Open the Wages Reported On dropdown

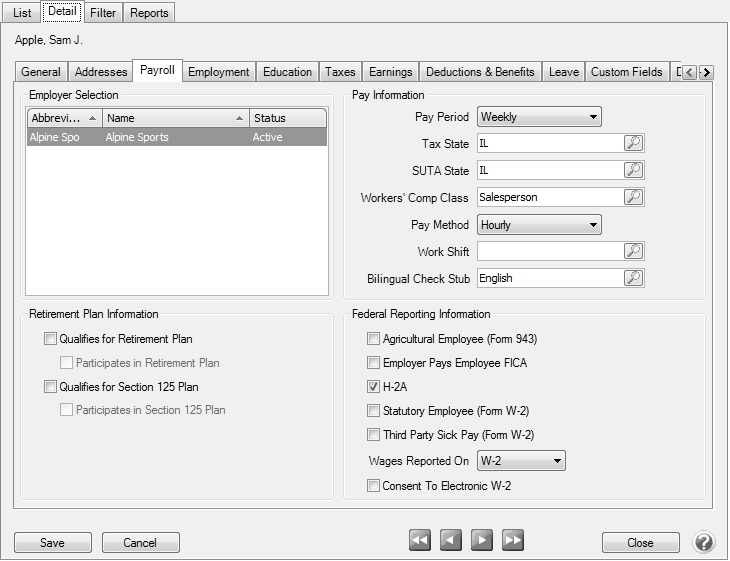pyautogui.click(x=521, y=461)
